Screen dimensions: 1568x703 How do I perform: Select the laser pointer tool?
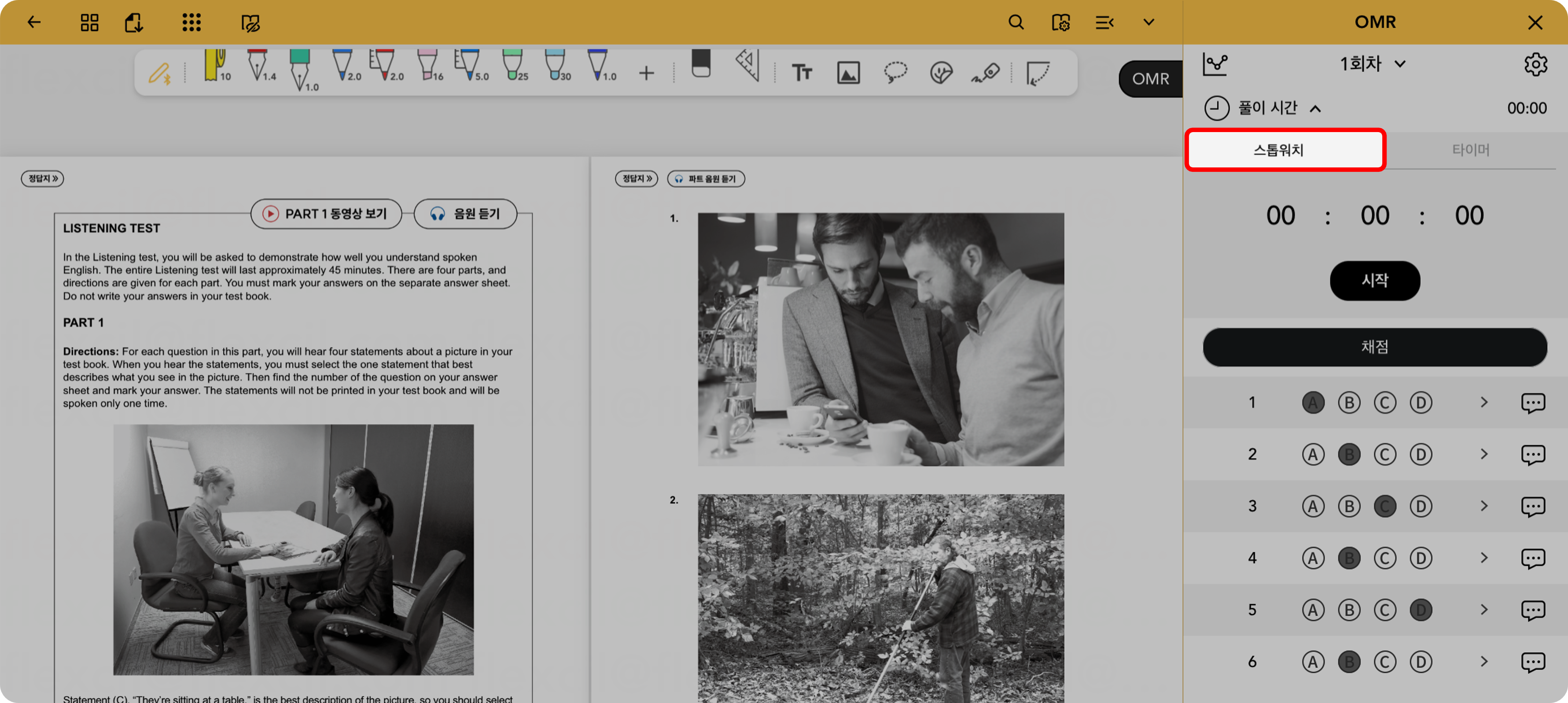point(986,73)
